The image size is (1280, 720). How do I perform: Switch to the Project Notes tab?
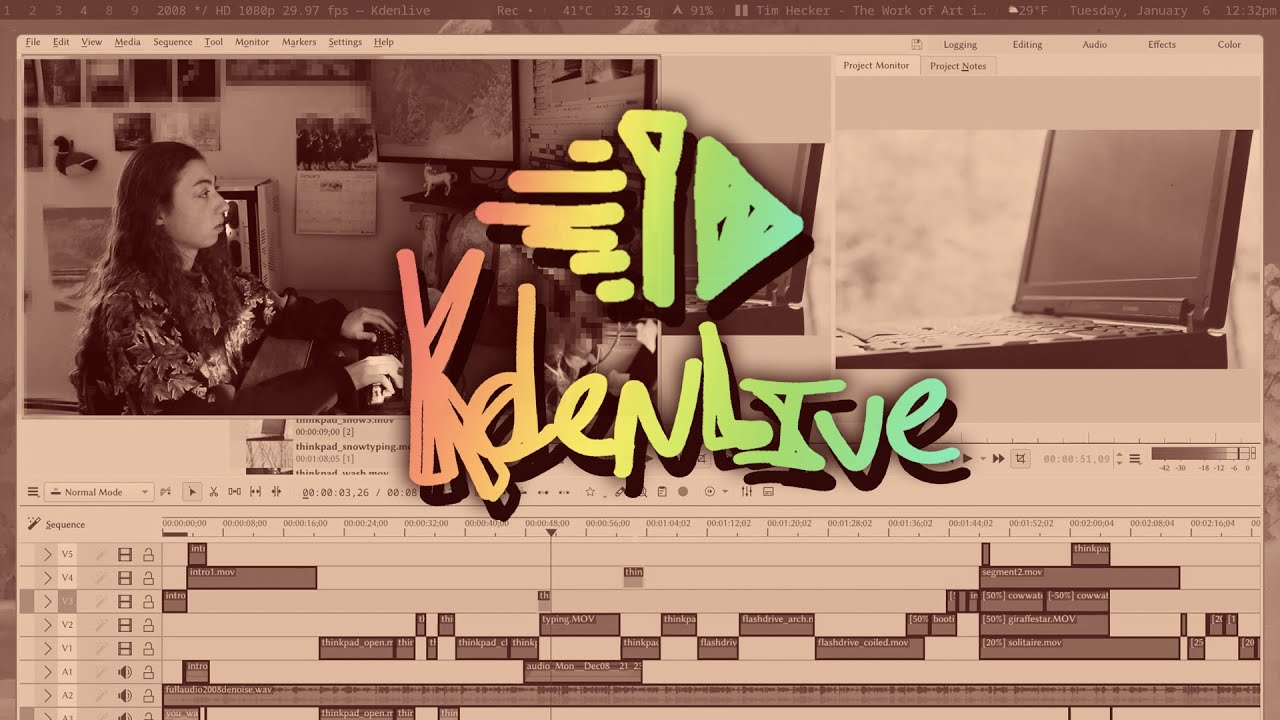pos(957,66)
